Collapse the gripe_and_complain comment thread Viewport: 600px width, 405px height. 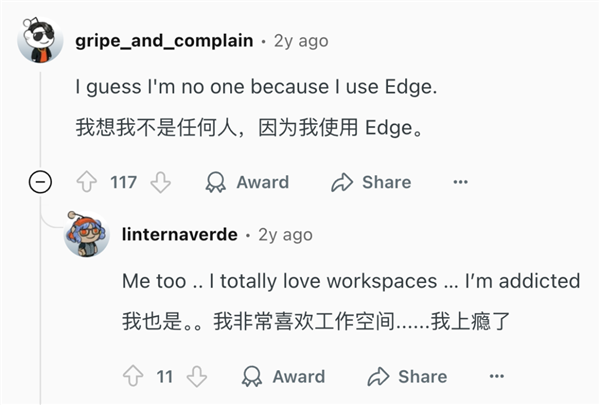pyautogui.click(x=41, y=182)
